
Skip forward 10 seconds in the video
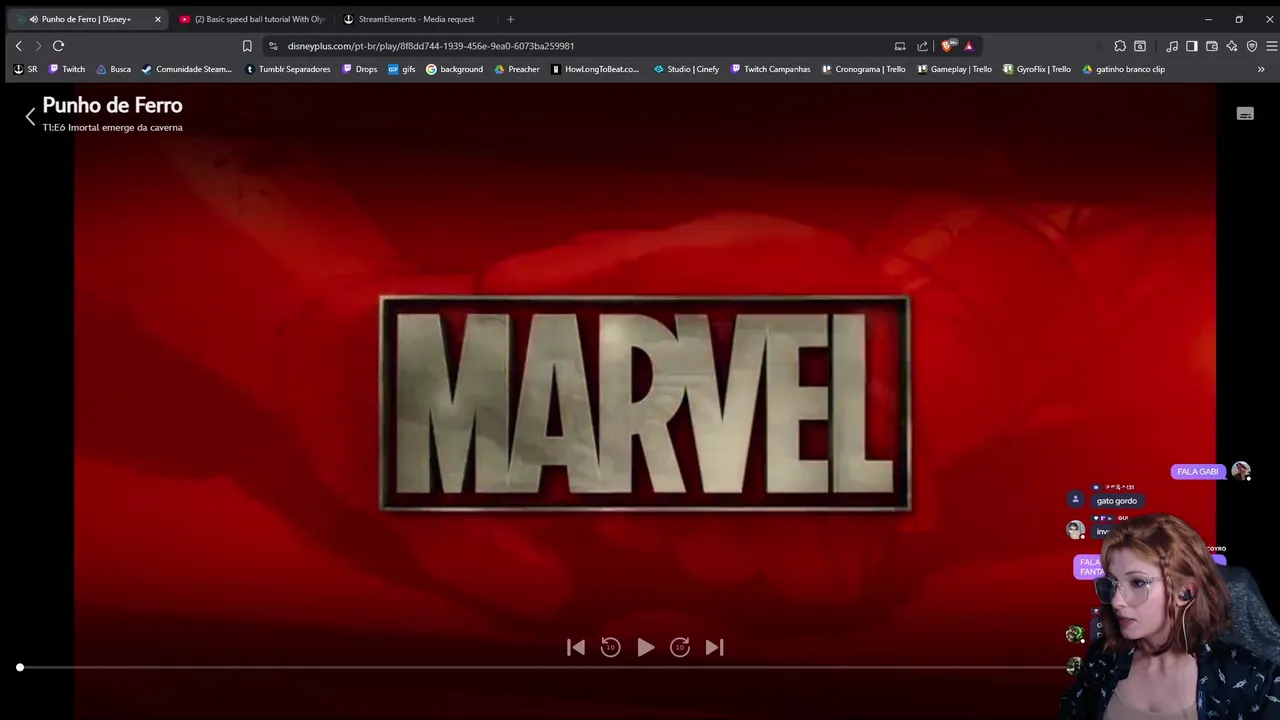680,647
